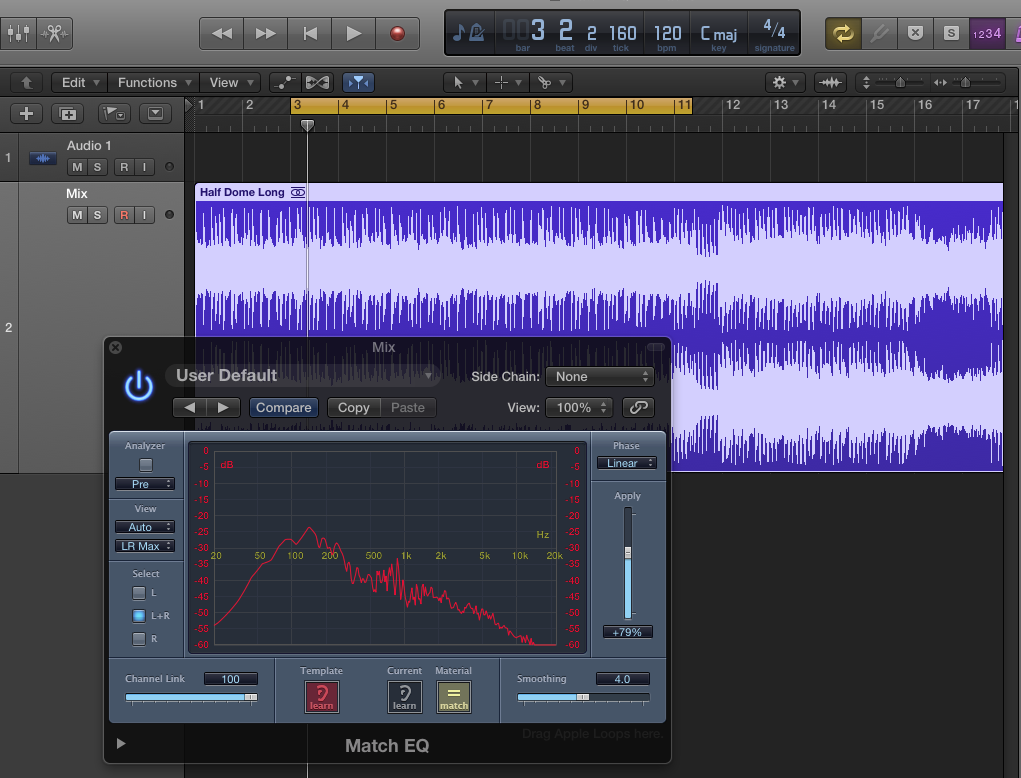Click the Compare button
This screenshot has width=1021, height=778.
tap(283, 408)
